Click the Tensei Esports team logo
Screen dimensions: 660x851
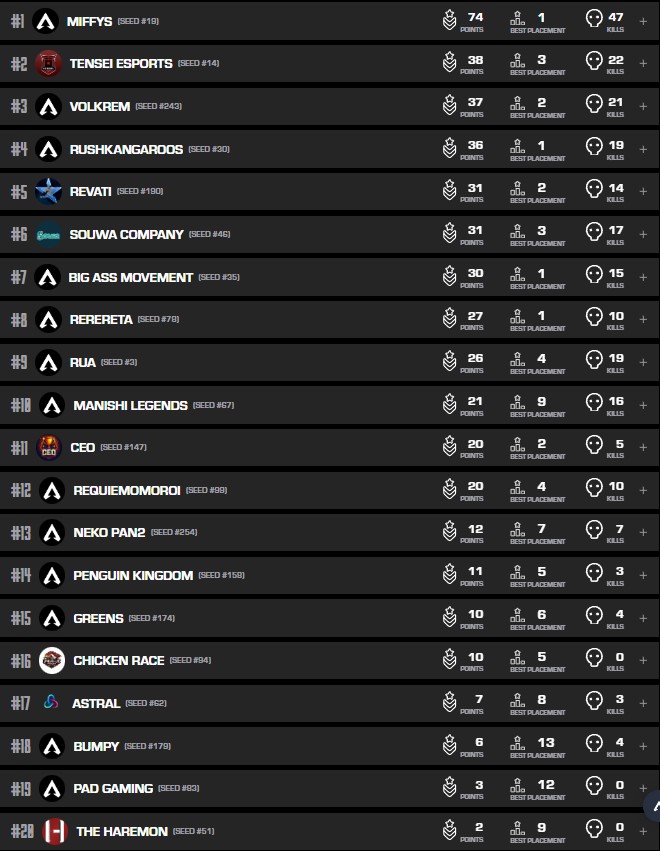point(48,63)
